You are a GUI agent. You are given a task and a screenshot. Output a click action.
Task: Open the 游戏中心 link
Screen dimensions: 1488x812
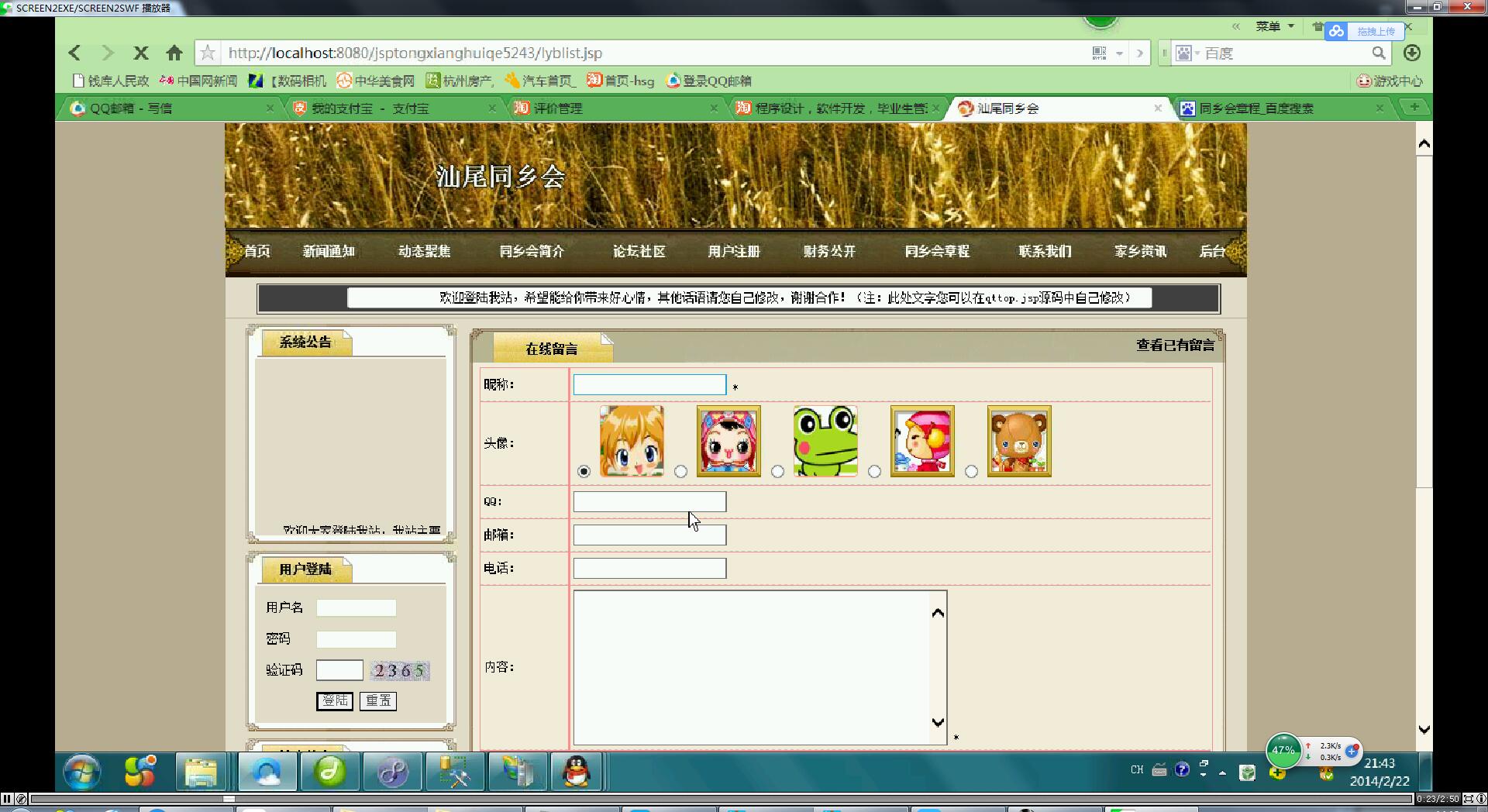(1390, 81)
